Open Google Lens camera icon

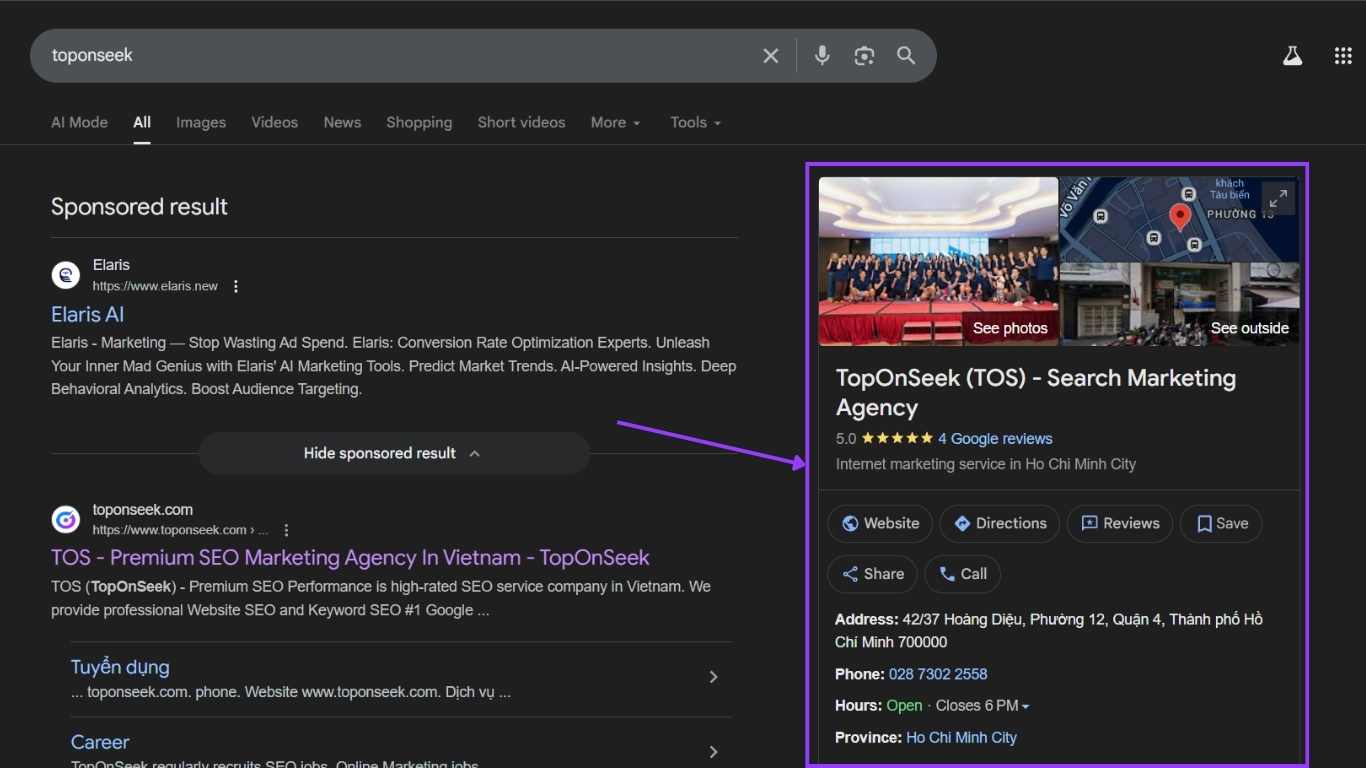coord(863,55)
